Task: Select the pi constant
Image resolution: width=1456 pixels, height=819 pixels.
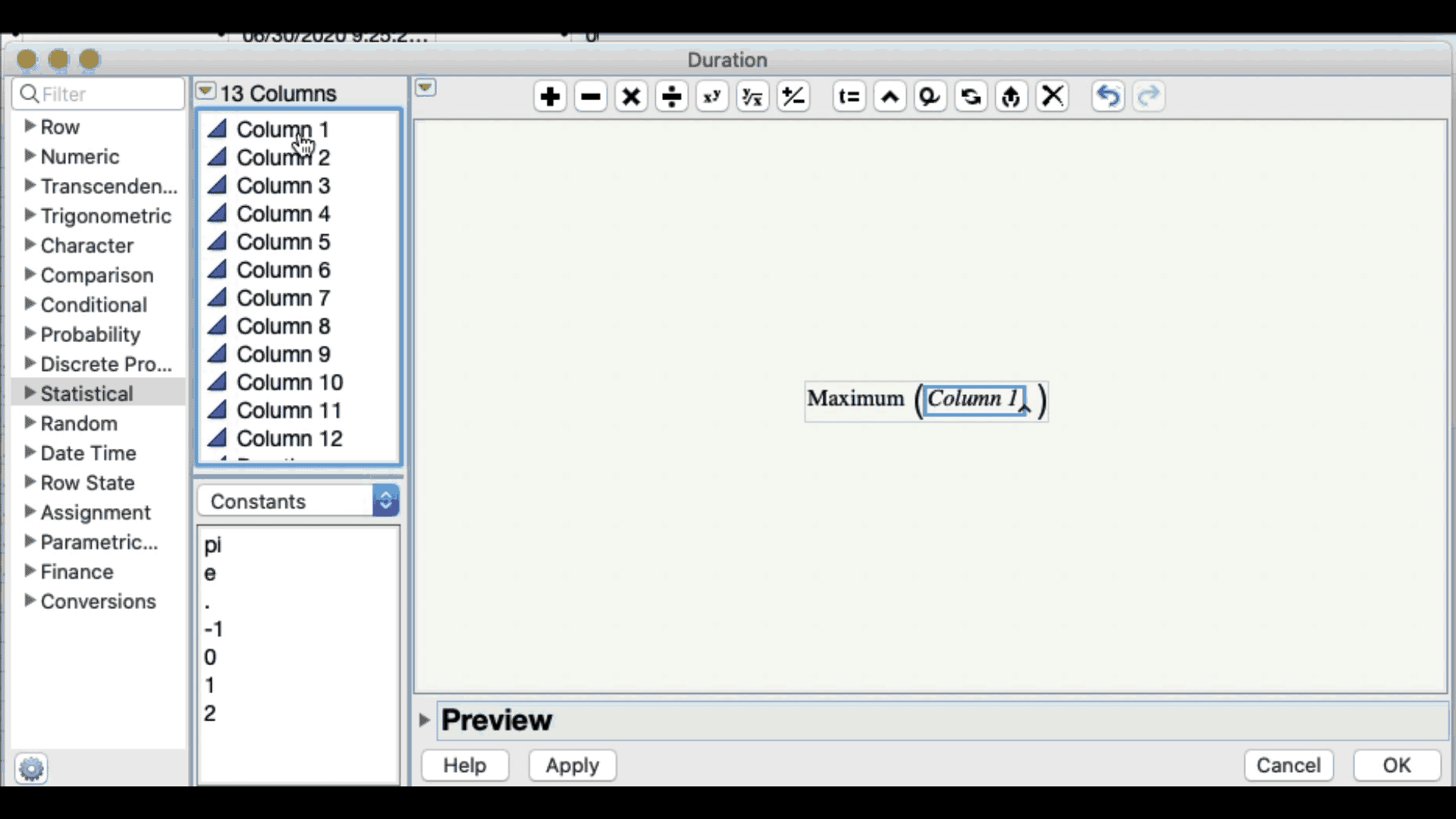Action: 212,544
